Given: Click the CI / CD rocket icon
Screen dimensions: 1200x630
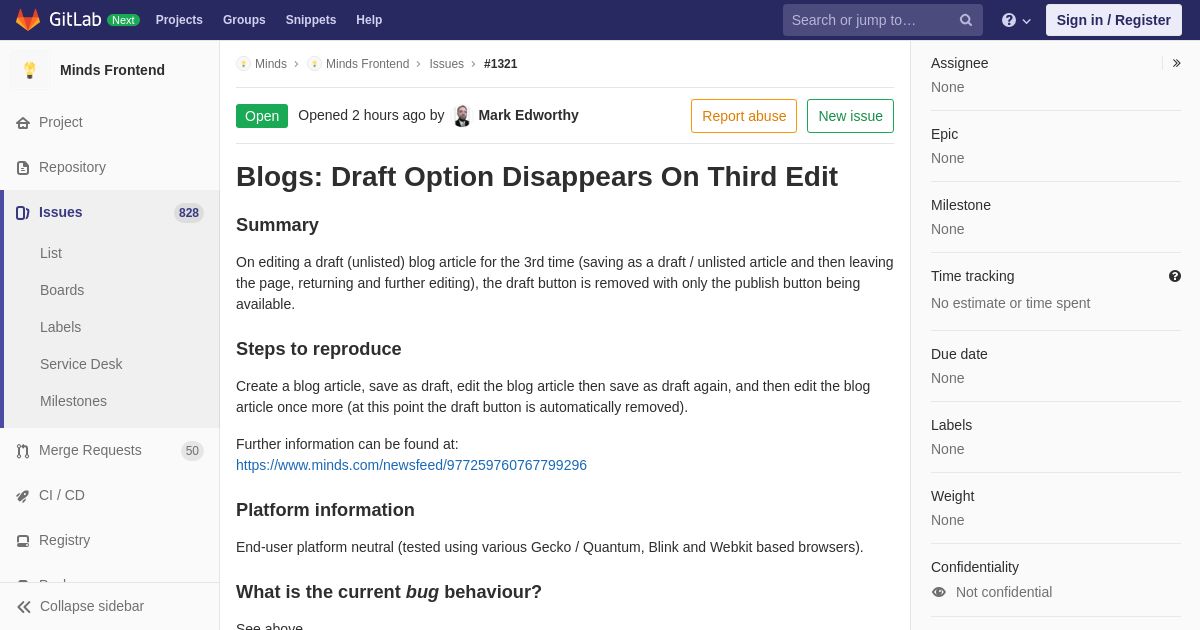Looking at the screenshot, I should point(23,496).
